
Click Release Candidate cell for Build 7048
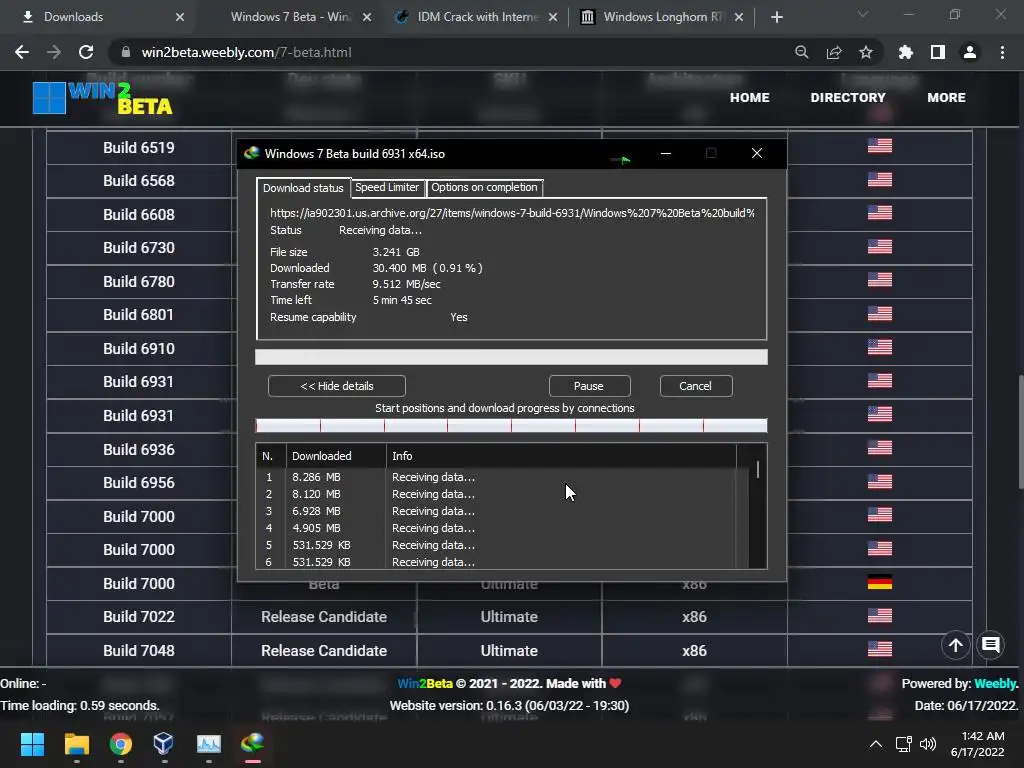coord(324,651)
